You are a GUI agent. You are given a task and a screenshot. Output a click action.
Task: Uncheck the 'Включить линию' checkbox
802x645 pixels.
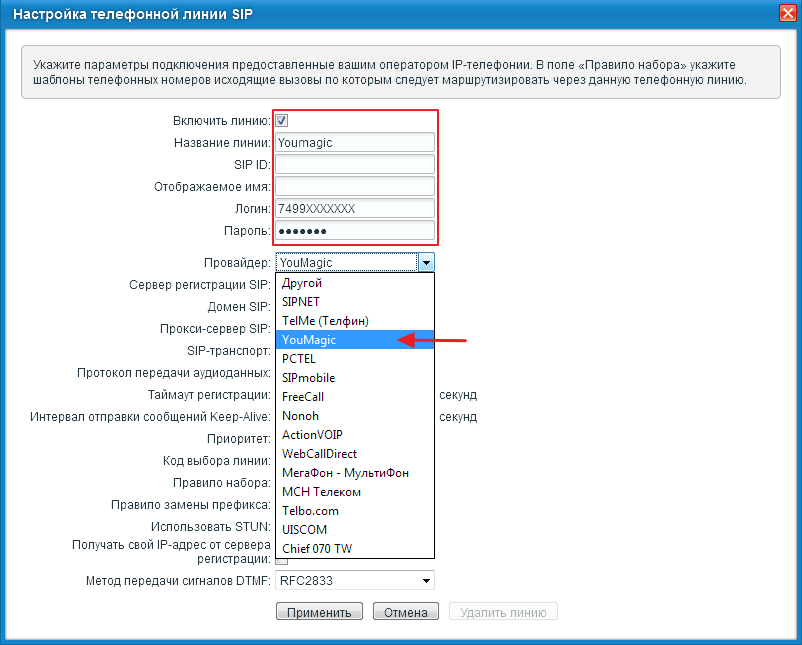pyautogui.click(x=282, y=121)
